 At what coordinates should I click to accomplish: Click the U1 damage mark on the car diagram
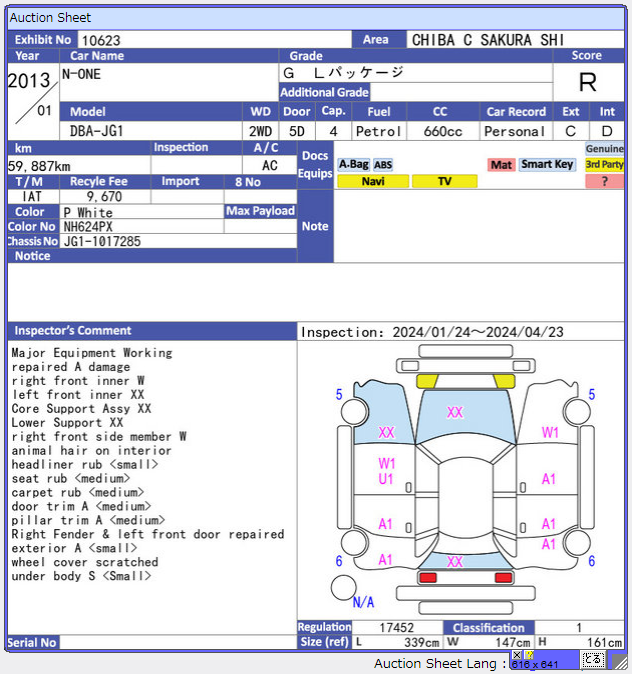[386, 479]
